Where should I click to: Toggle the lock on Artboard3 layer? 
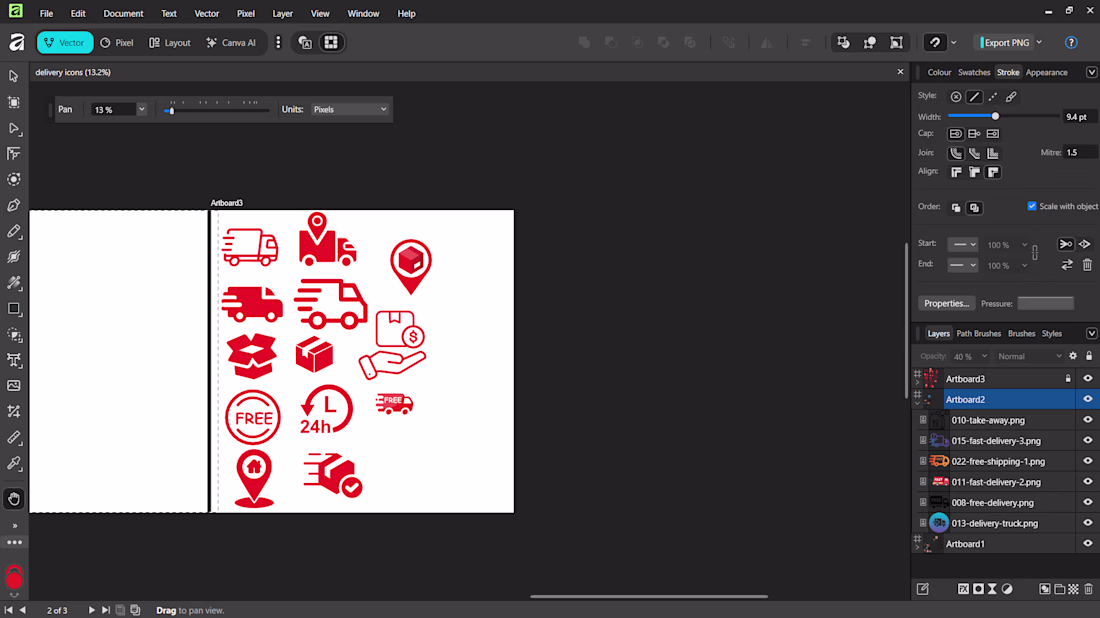[1068, 379]
